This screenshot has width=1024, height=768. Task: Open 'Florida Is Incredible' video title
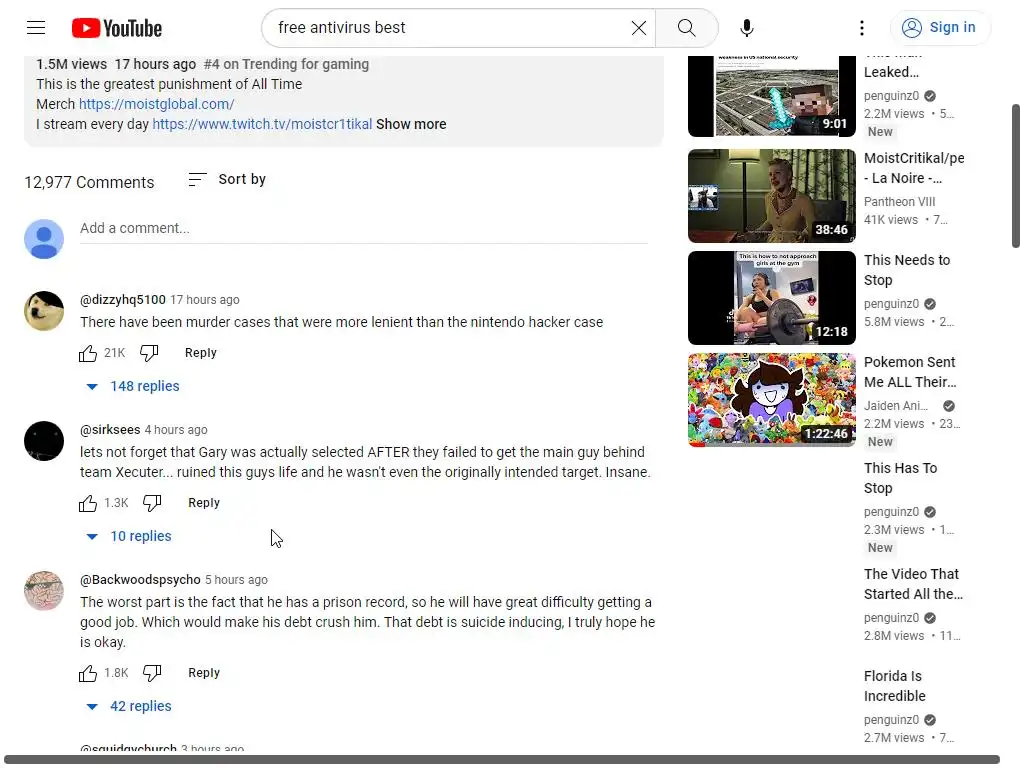pyautogui.click(x=895, y=686)
